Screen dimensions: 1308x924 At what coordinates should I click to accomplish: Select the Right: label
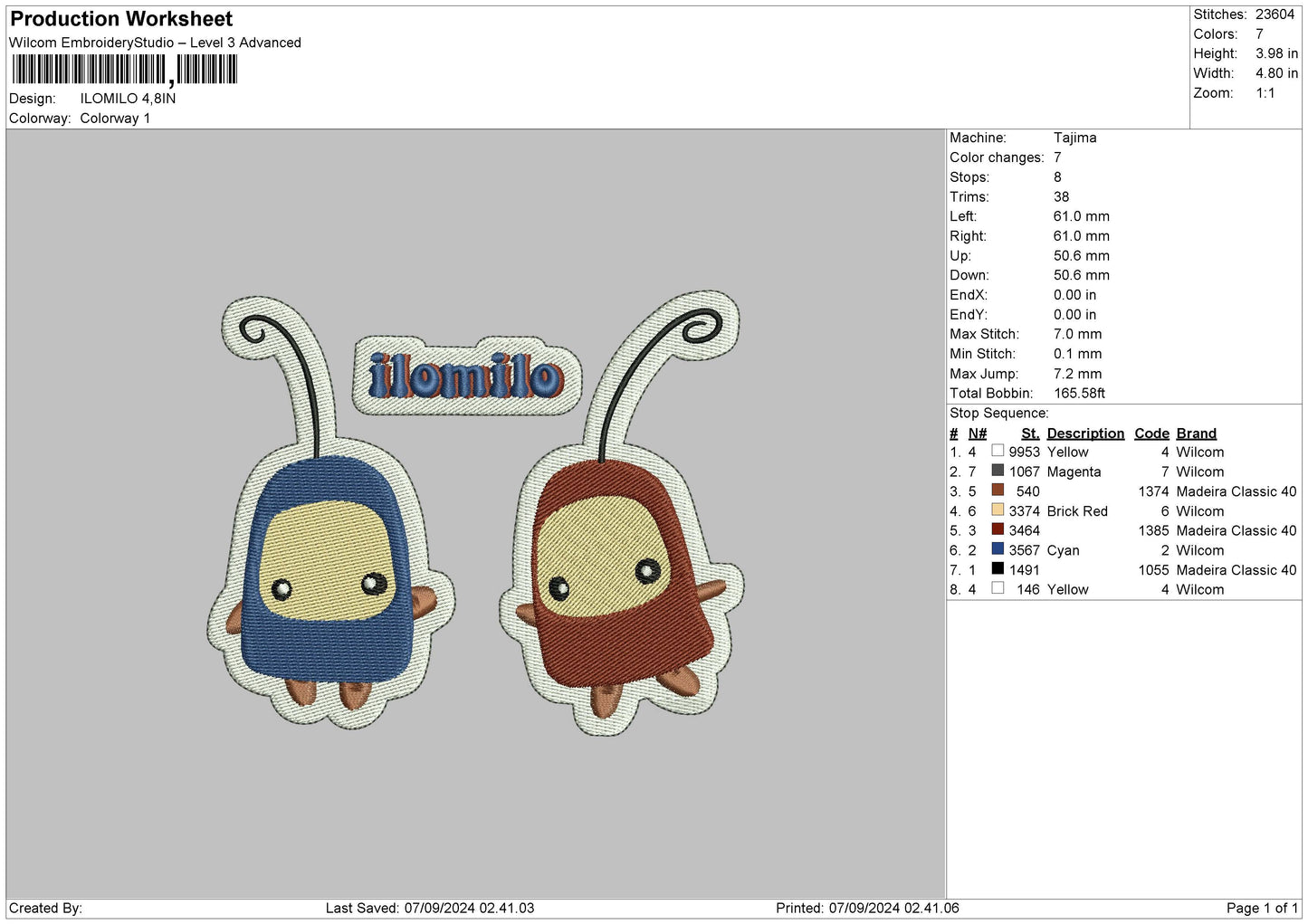[968, 236]
